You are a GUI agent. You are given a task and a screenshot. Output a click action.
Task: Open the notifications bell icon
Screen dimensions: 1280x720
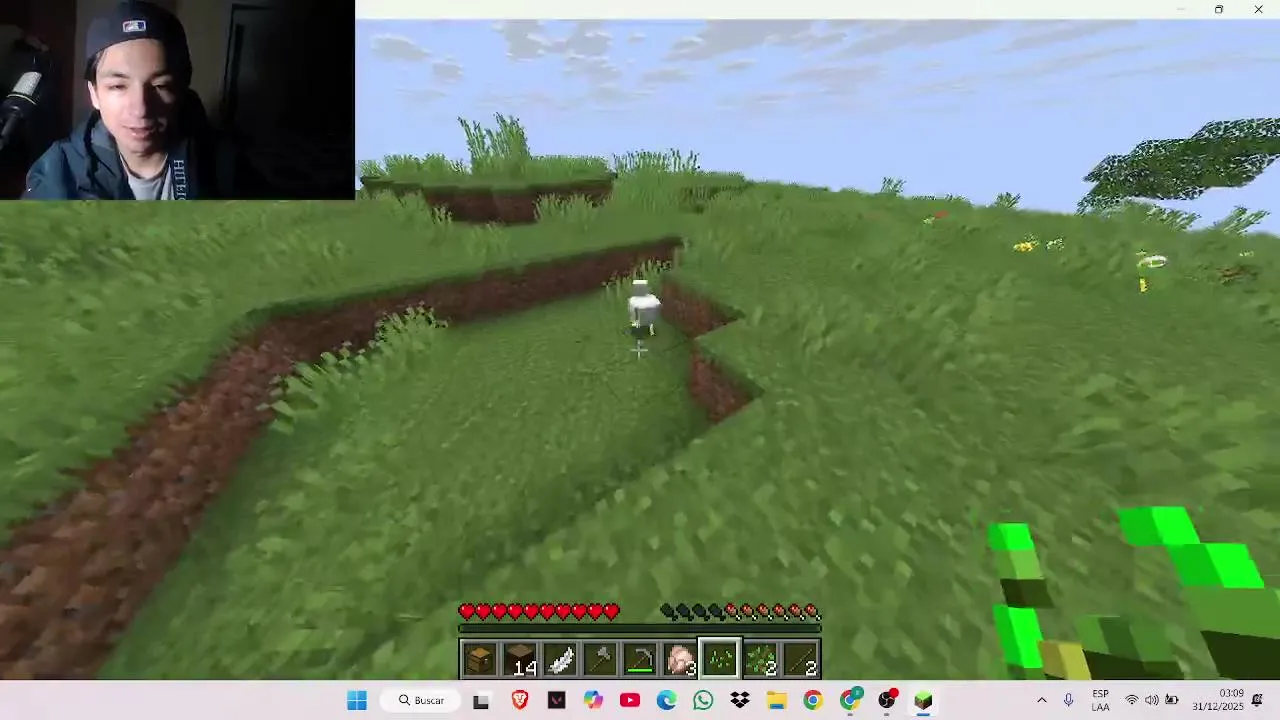coord(1258,700)
